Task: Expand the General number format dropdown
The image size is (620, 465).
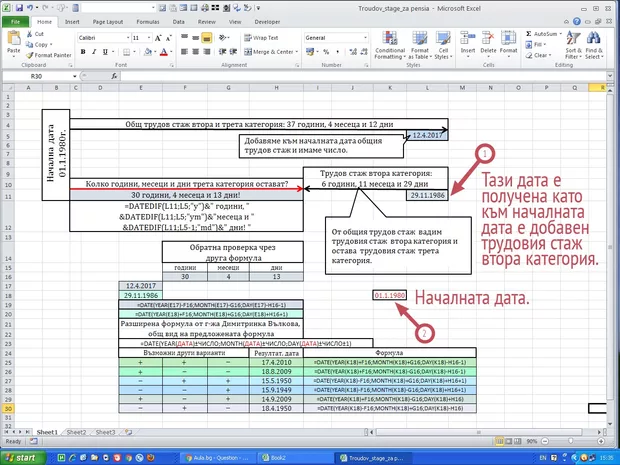Action: [361, 37]
